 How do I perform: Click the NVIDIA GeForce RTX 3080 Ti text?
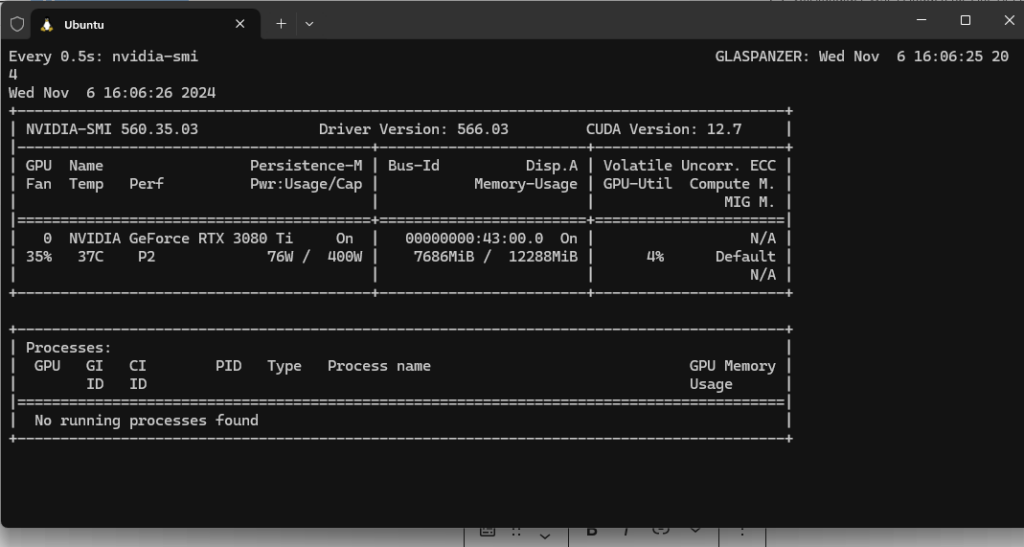pyautogui.click(x=181, y=239)
